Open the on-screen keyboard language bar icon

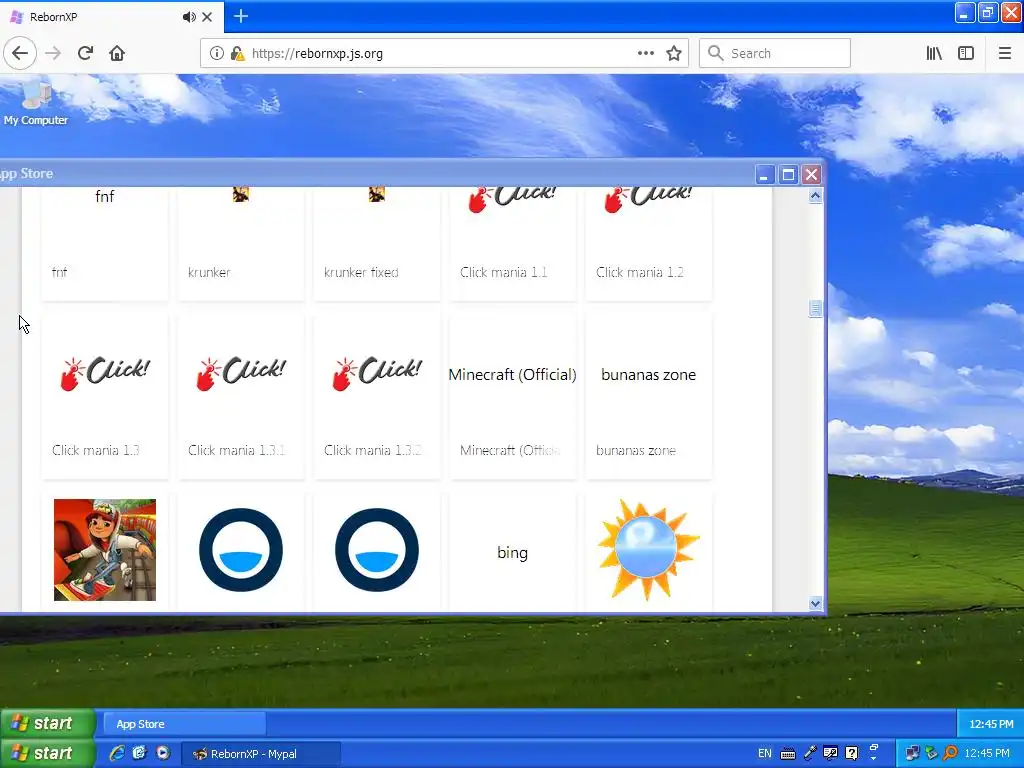point(788,754)
